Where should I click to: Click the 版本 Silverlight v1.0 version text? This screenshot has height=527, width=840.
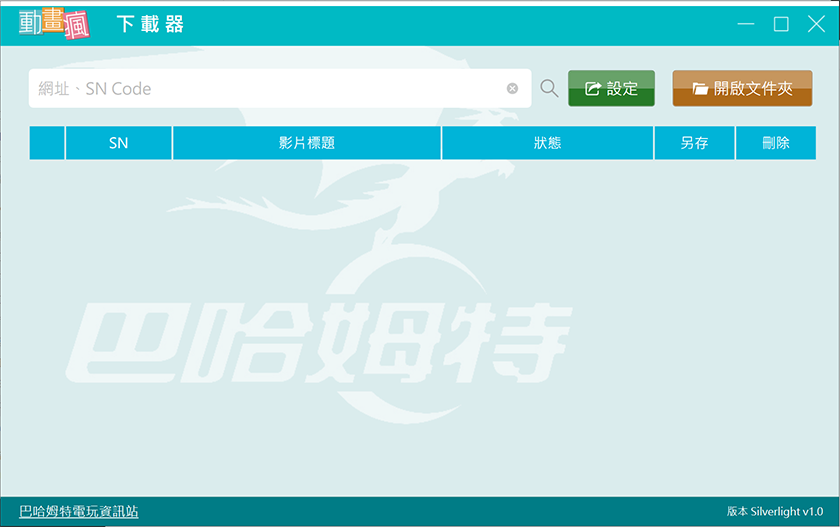point(775,511)
